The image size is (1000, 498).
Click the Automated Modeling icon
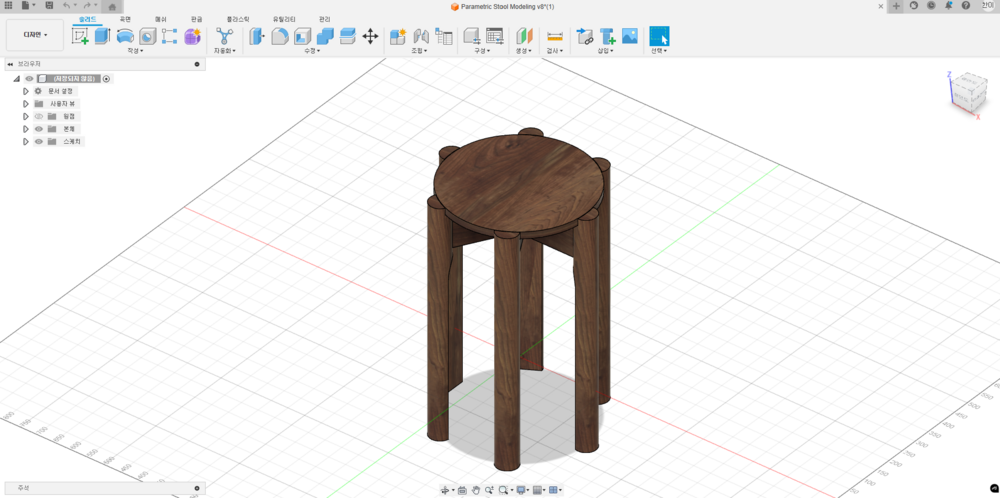pyautogui.click(x=224, y=36)
